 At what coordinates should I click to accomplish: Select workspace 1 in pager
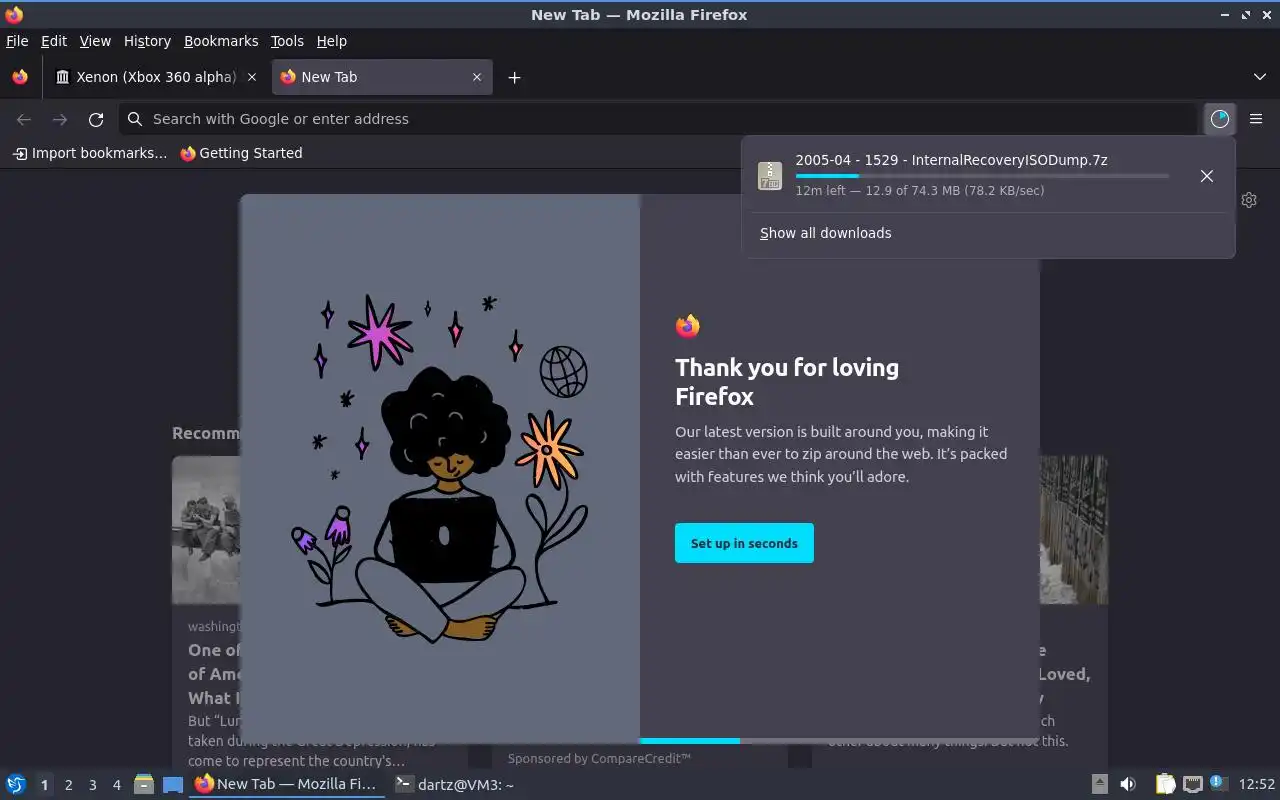coord(44,785)
